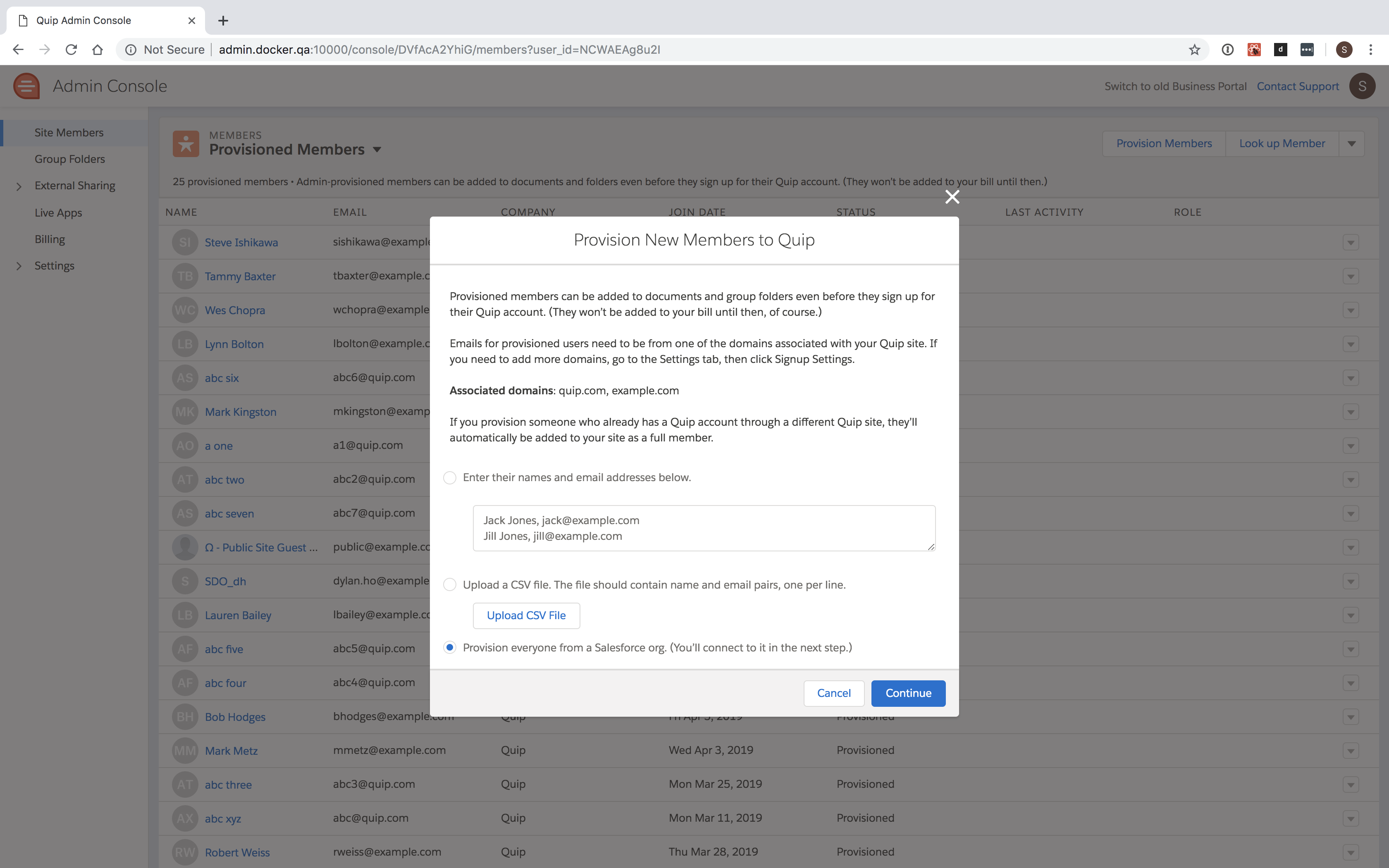Select 'Enter their names and email addresses' option

450,478
